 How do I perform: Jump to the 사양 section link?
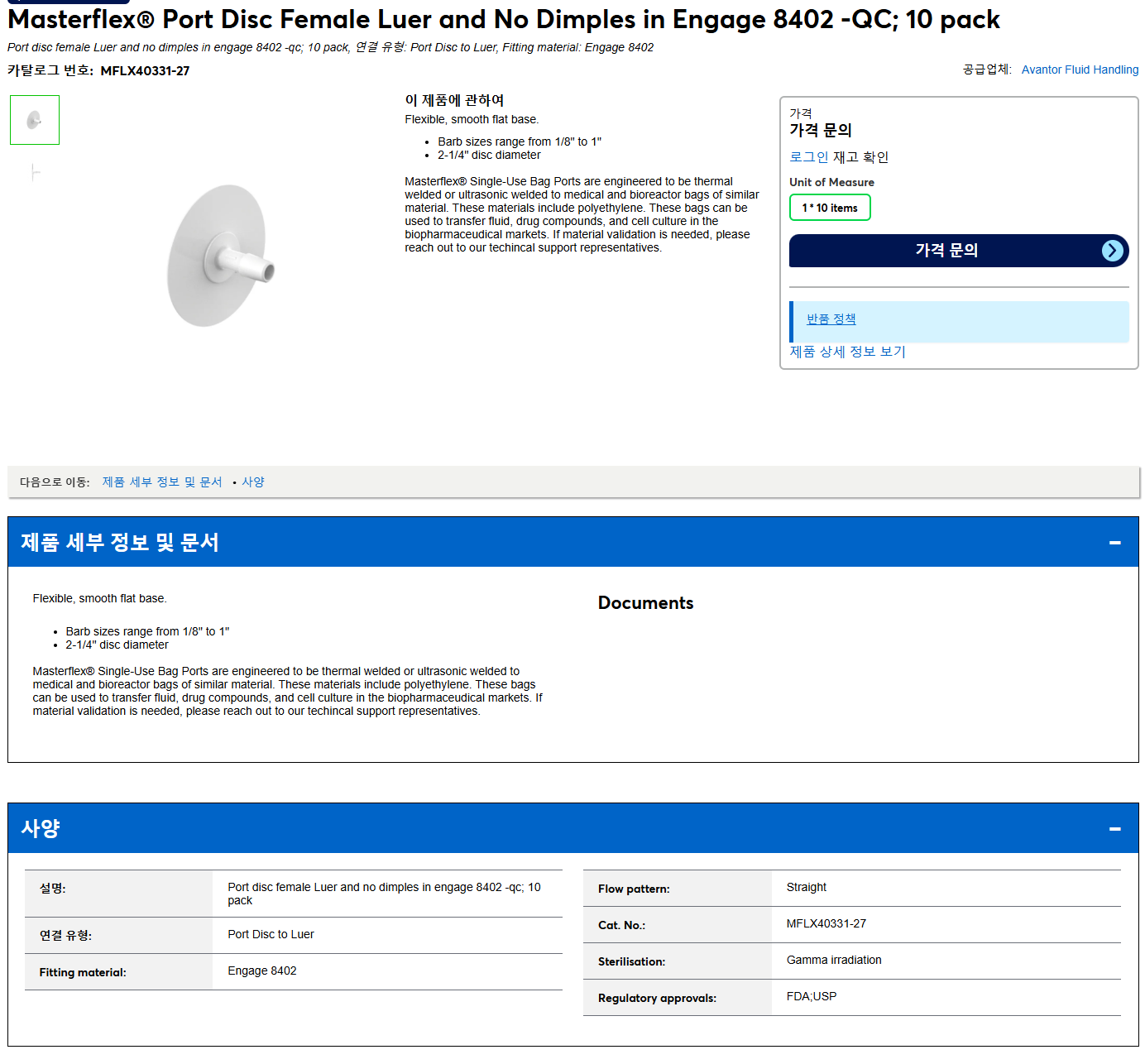[x=253, y=482]
